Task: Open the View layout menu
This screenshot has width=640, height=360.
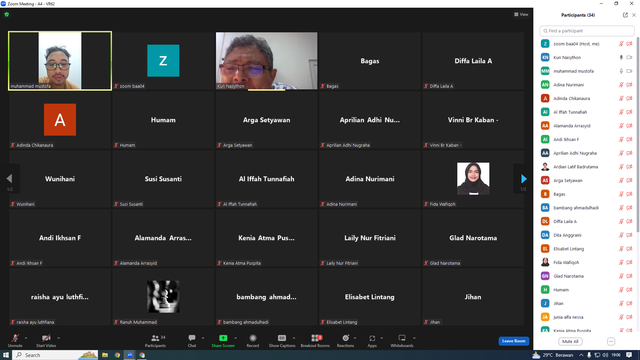Action: point(521,14)
